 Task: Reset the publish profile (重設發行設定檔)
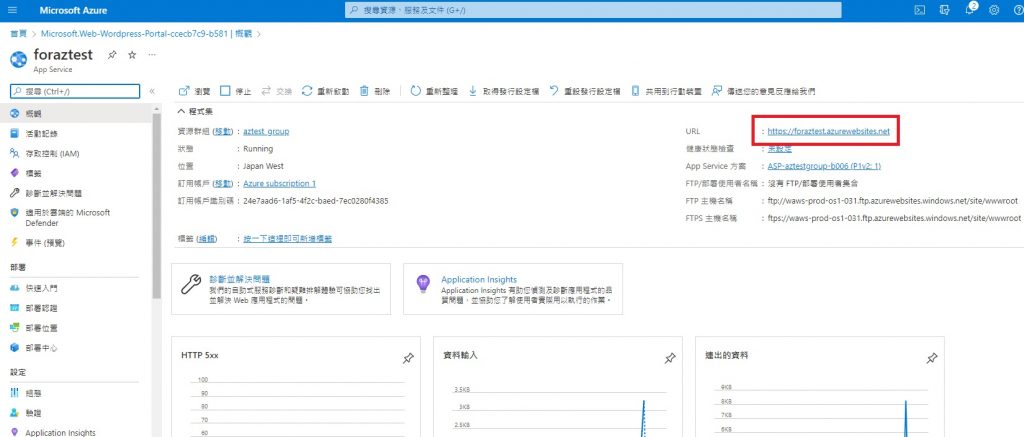click(584, 91)
